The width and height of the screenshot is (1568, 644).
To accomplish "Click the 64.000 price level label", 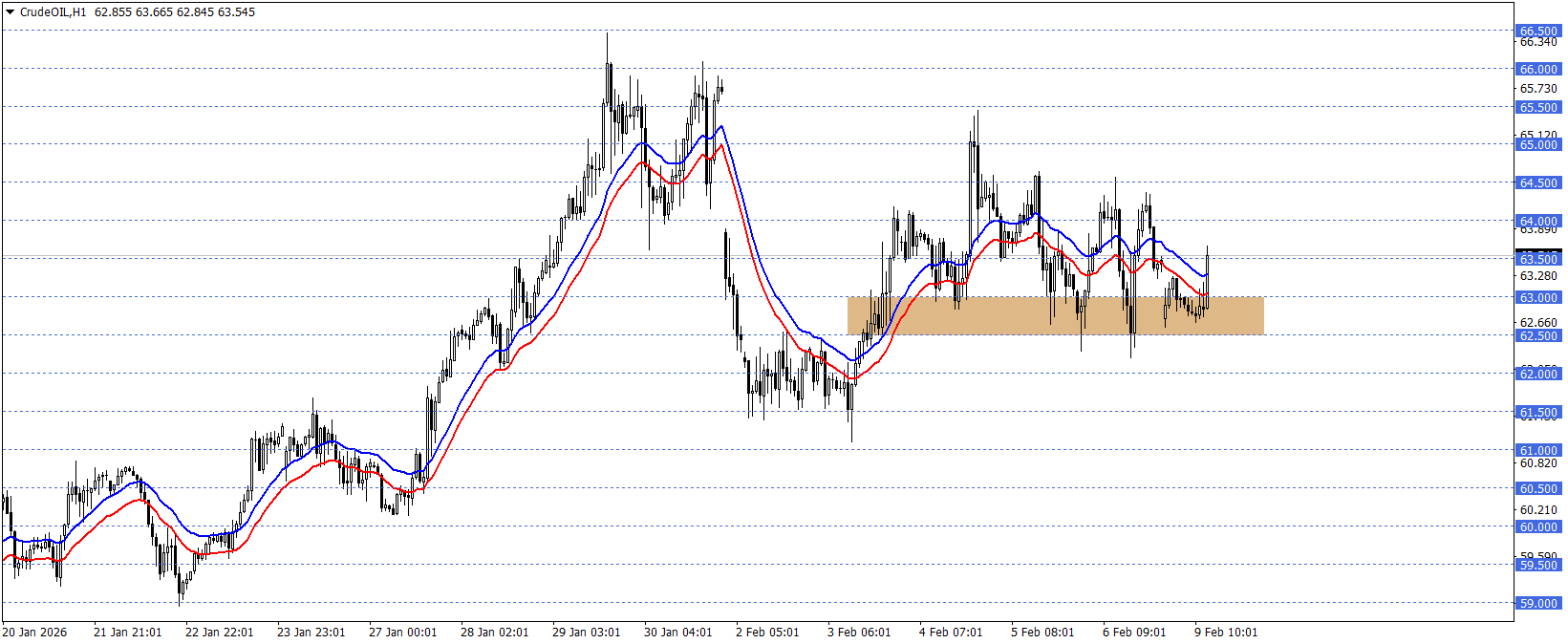I will [x=1538, y=222].
